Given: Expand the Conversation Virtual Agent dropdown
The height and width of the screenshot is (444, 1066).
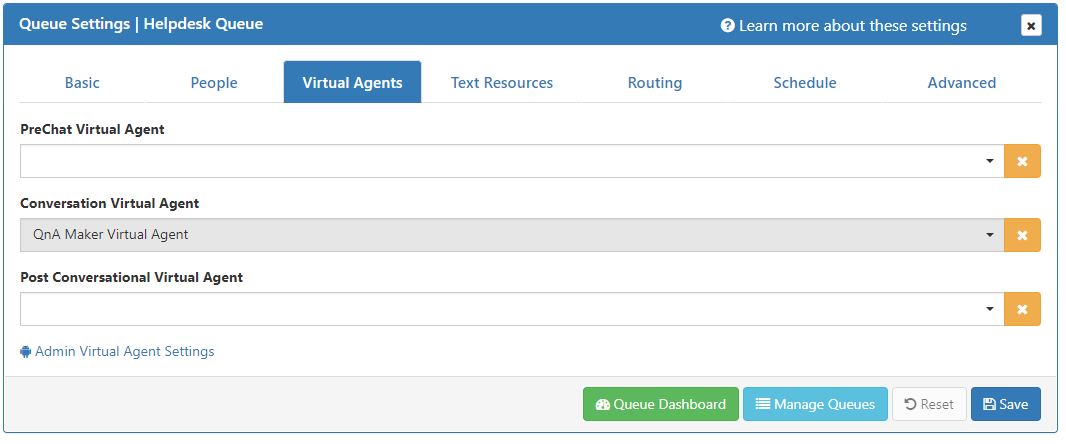Looking at the screenshot, I should pos(511,235).
